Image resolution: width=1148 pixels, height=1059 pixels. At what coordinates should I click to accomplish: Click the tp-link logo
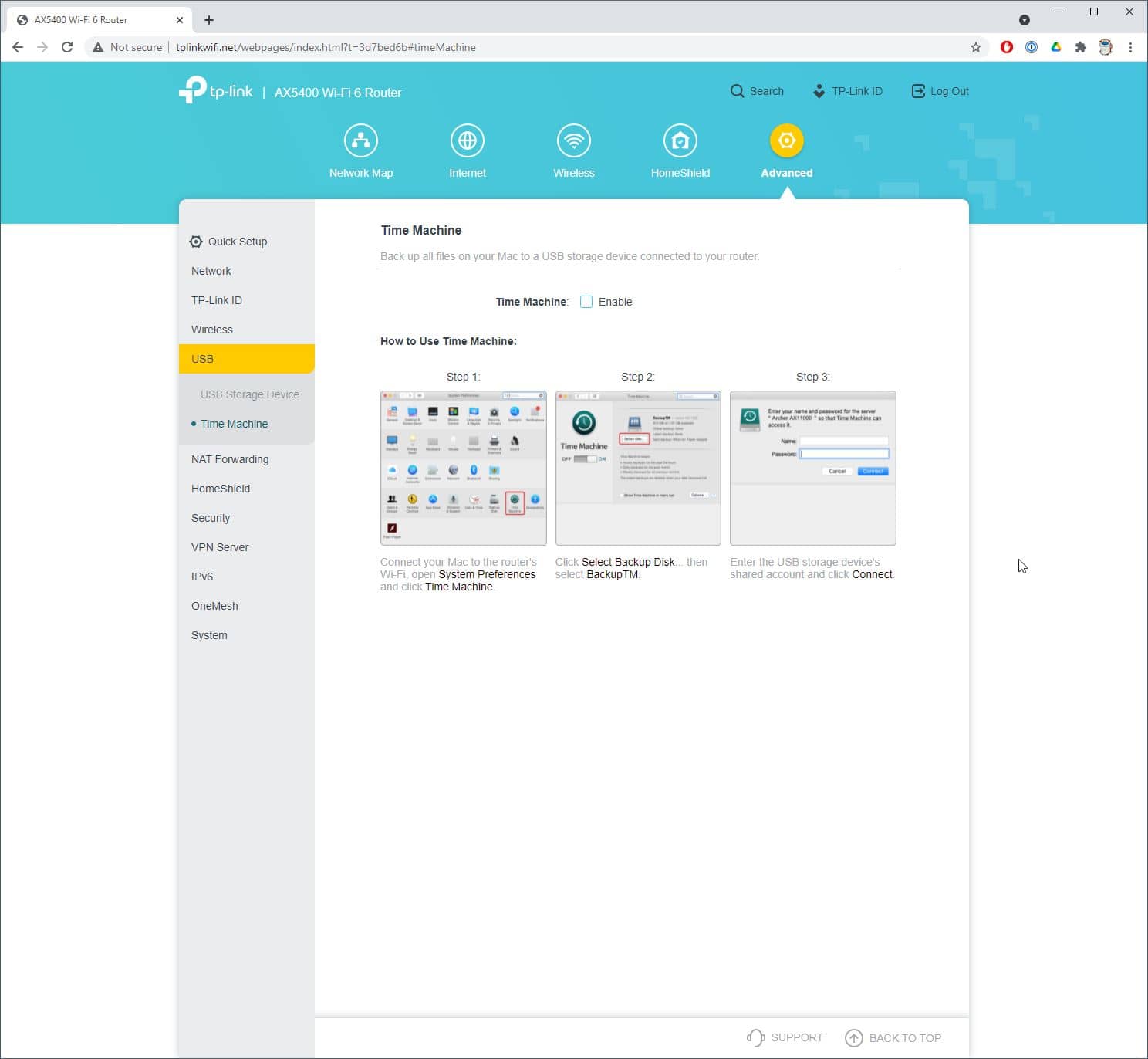point(216,90)
